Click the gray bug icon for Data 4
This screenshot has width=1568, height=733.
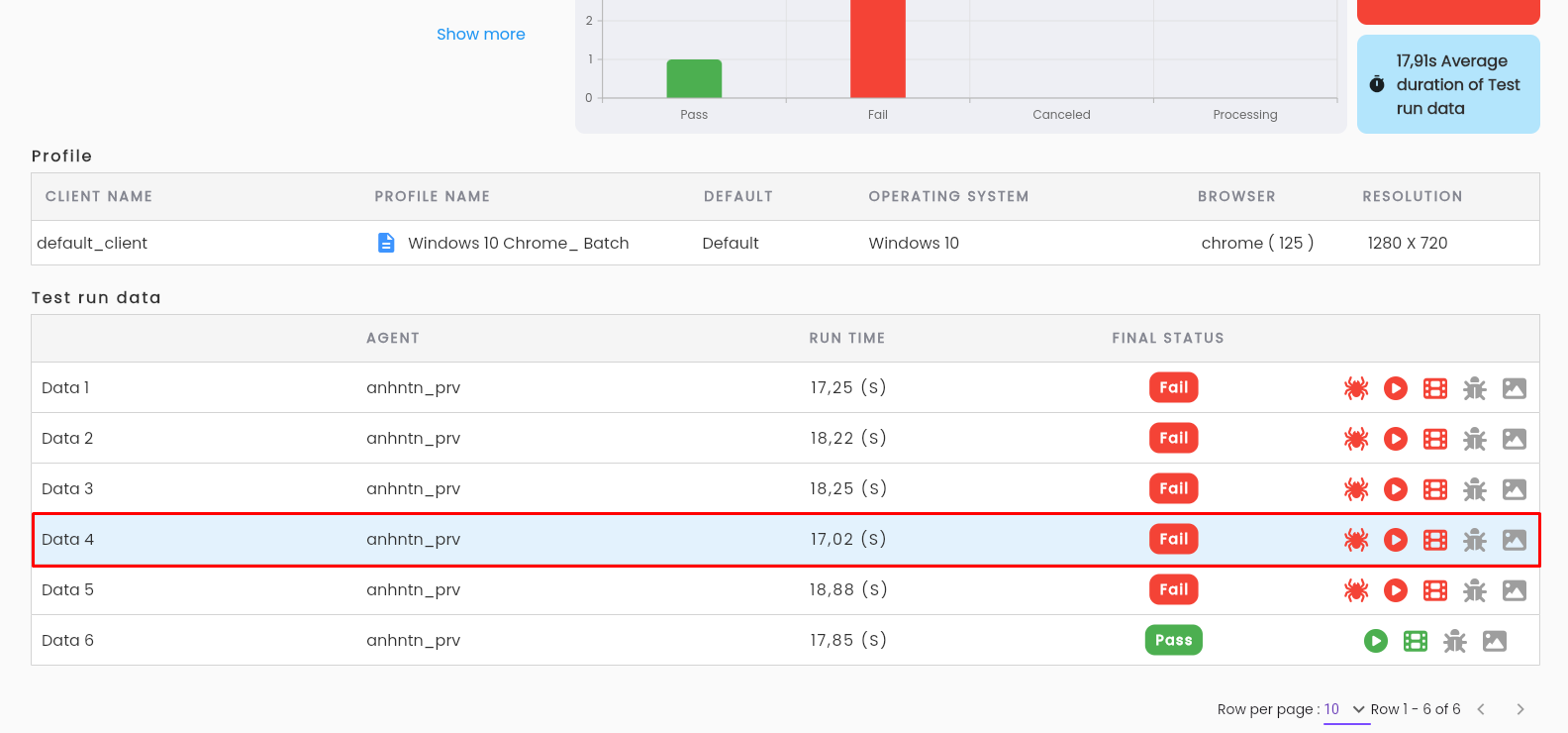pyautogui.click(x=1475, y=540)
